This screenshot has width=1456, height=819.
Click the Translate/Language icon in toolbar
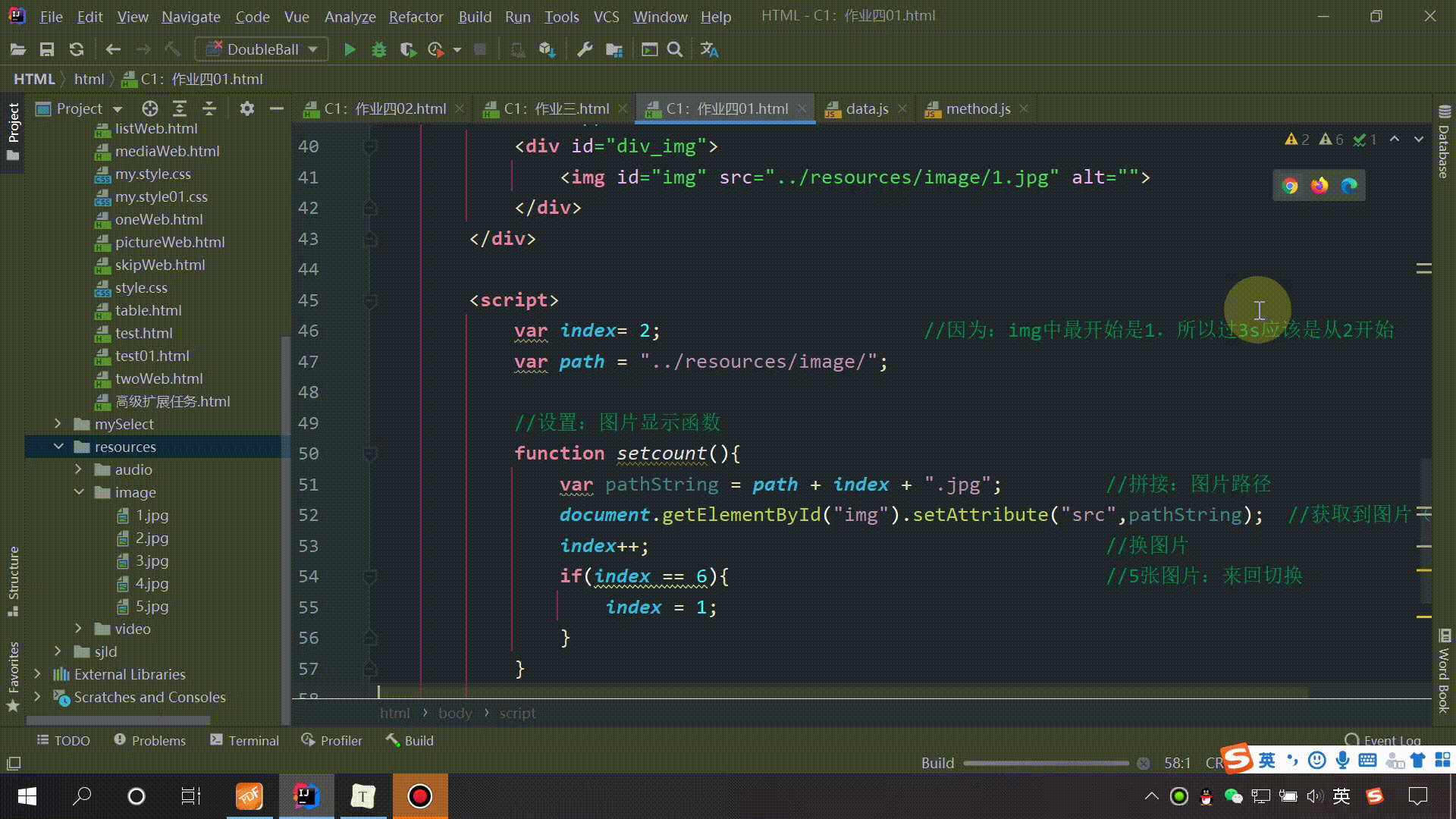707,49
